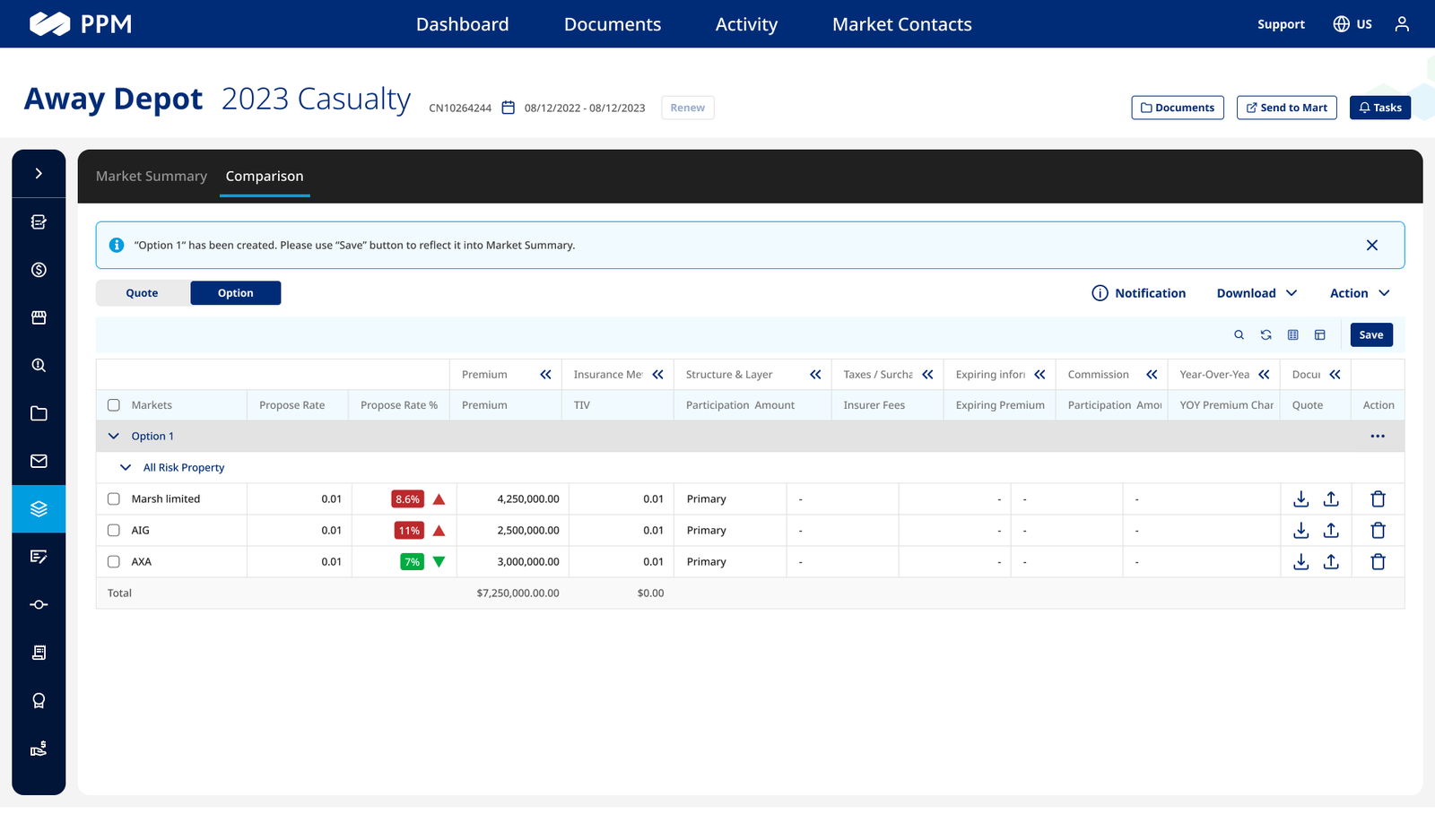This screenshot has height=840, width=1435.
Task: Sort by the Propose Rate column header
Action: [292, 405]
